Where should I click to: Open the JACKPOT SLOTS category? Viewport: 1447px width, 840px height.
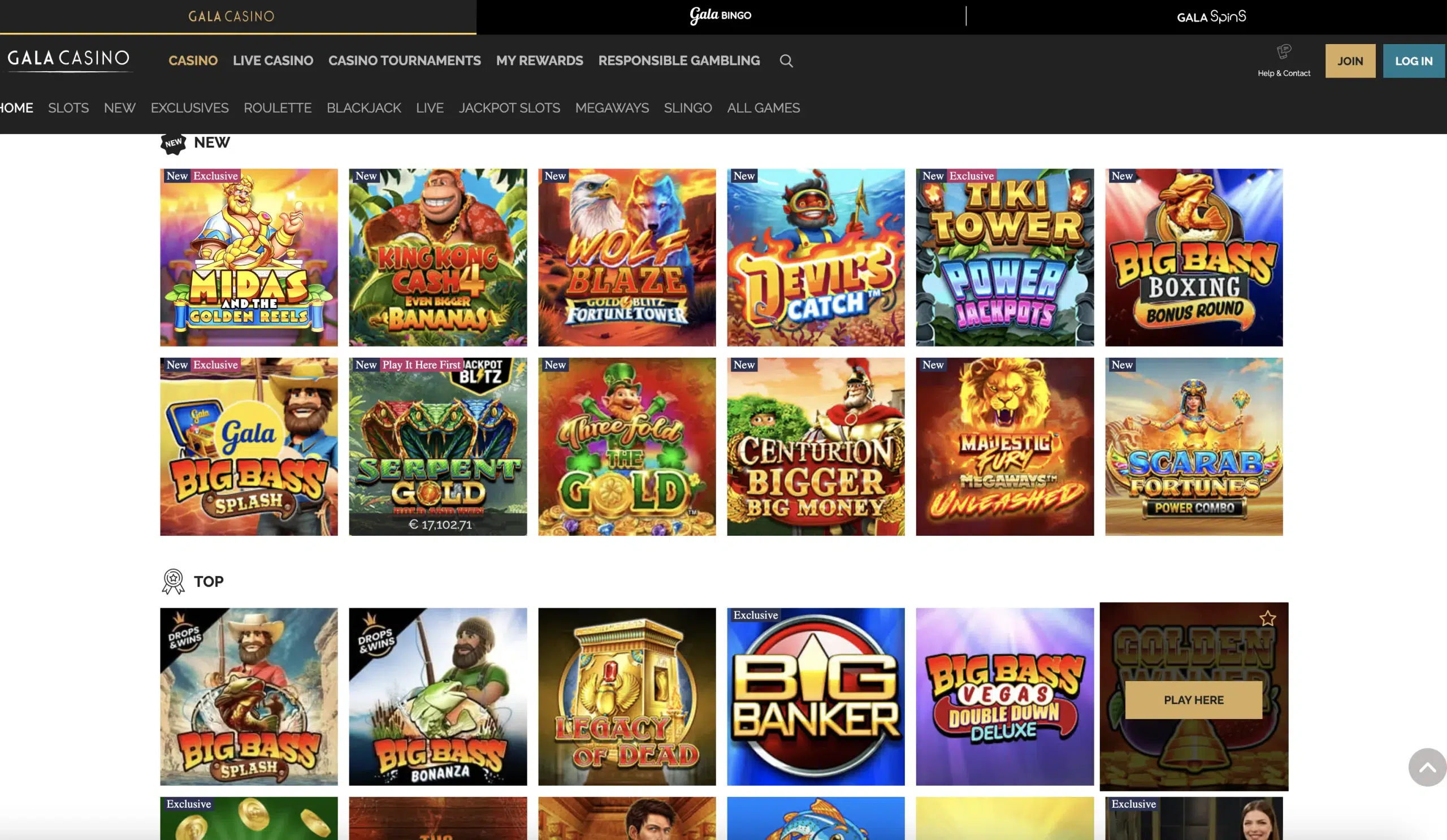point(509,108)
